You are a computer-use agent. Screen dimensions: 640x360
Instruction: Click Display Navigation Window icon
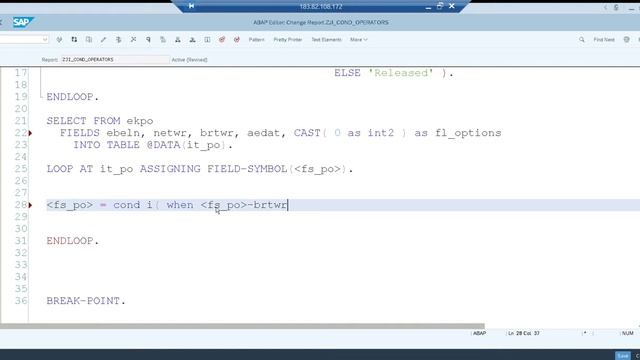[x=192, y=40]
